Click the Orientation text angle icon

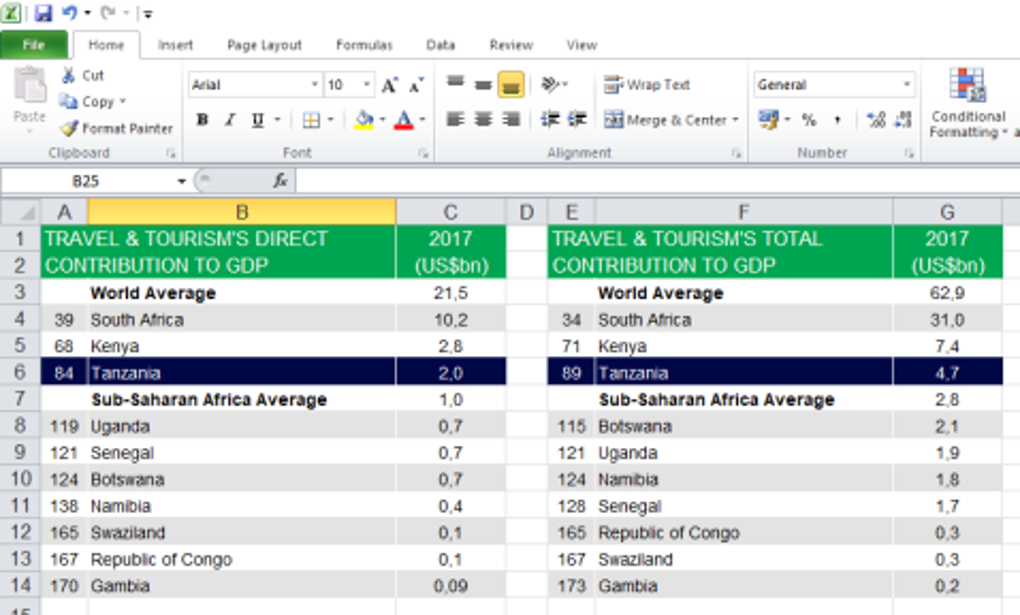click(x=550, y=85)
